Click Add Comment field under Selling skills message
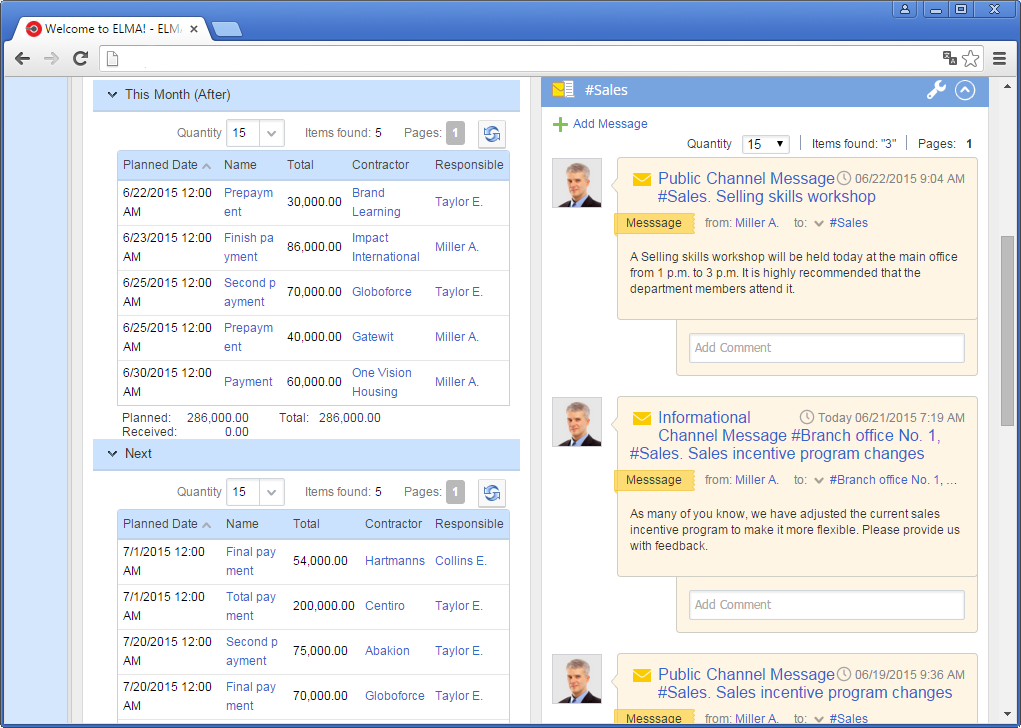Screen dimensions: 1021x728 pos(826,348)
